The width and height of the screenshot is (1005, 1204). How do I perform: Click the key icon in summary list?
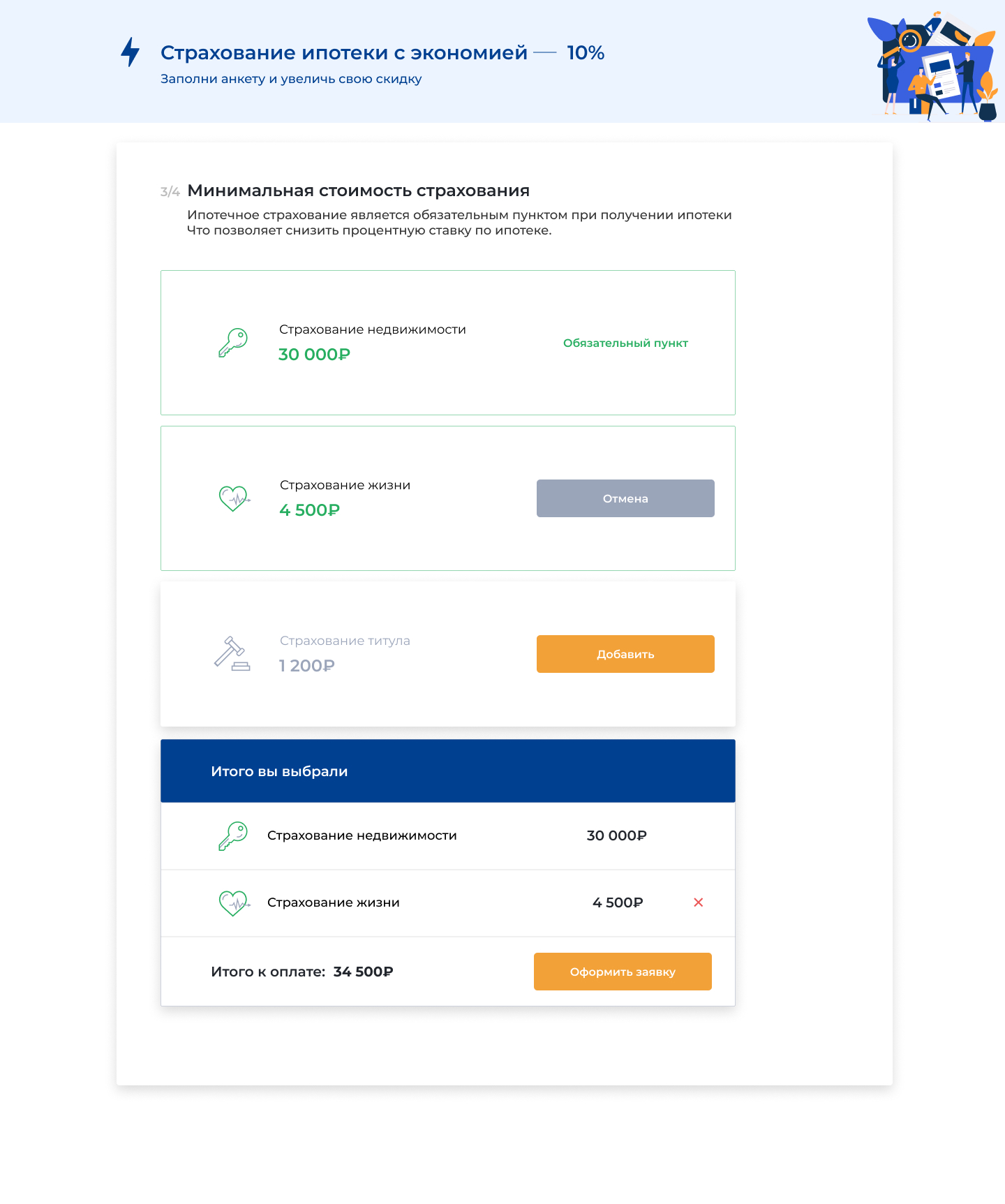[x=233, y=835]
